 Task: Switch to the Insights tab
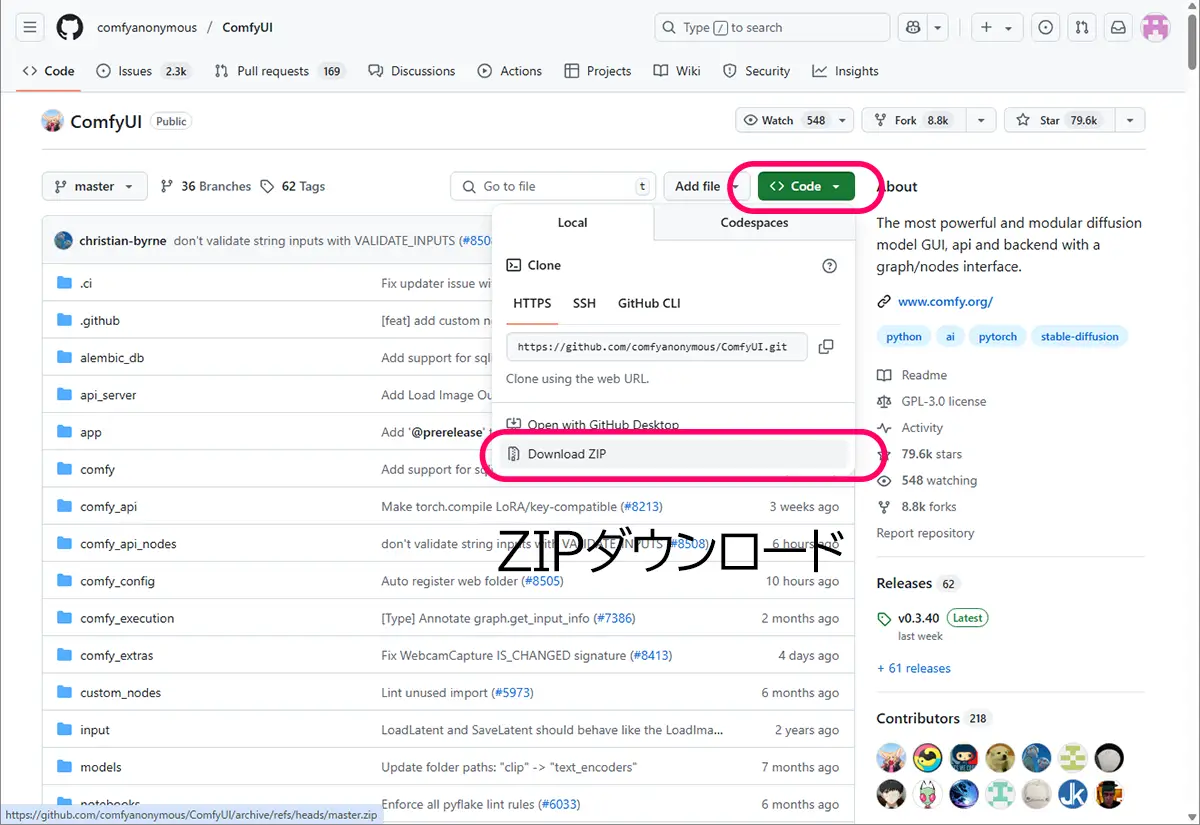845,71
